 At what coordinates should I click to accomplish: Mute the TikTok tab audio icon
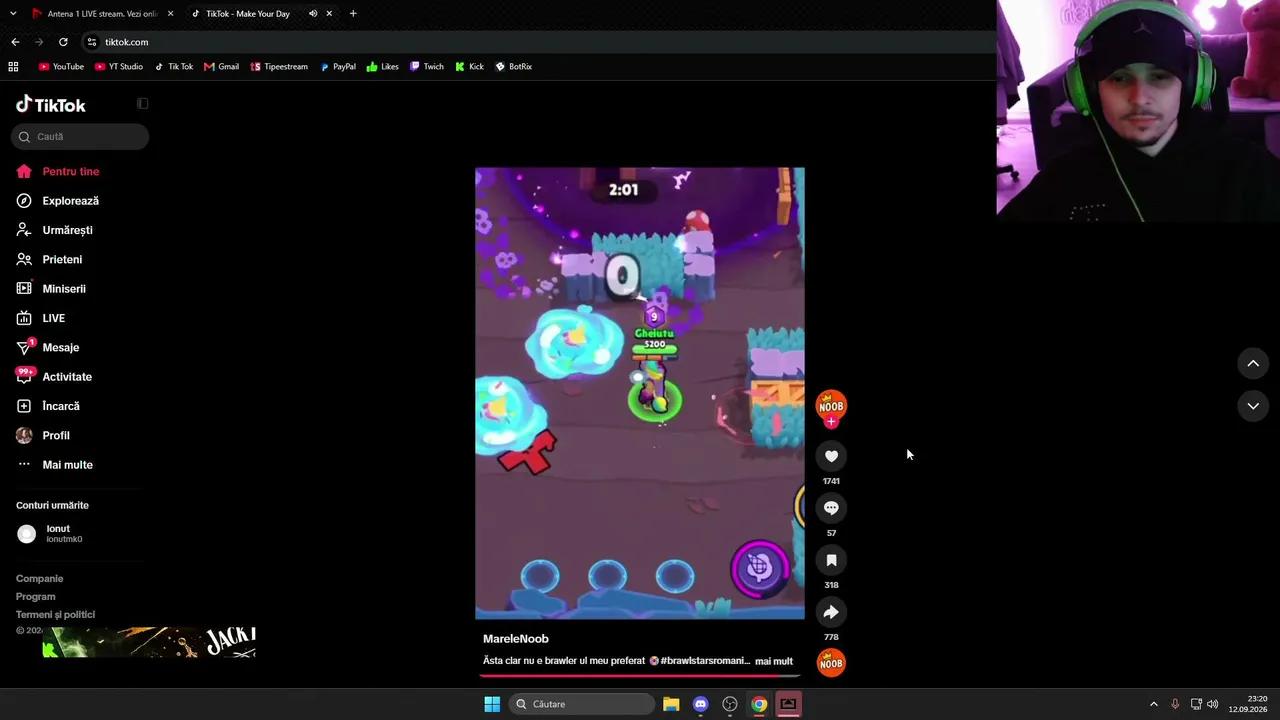click(313, 14)
